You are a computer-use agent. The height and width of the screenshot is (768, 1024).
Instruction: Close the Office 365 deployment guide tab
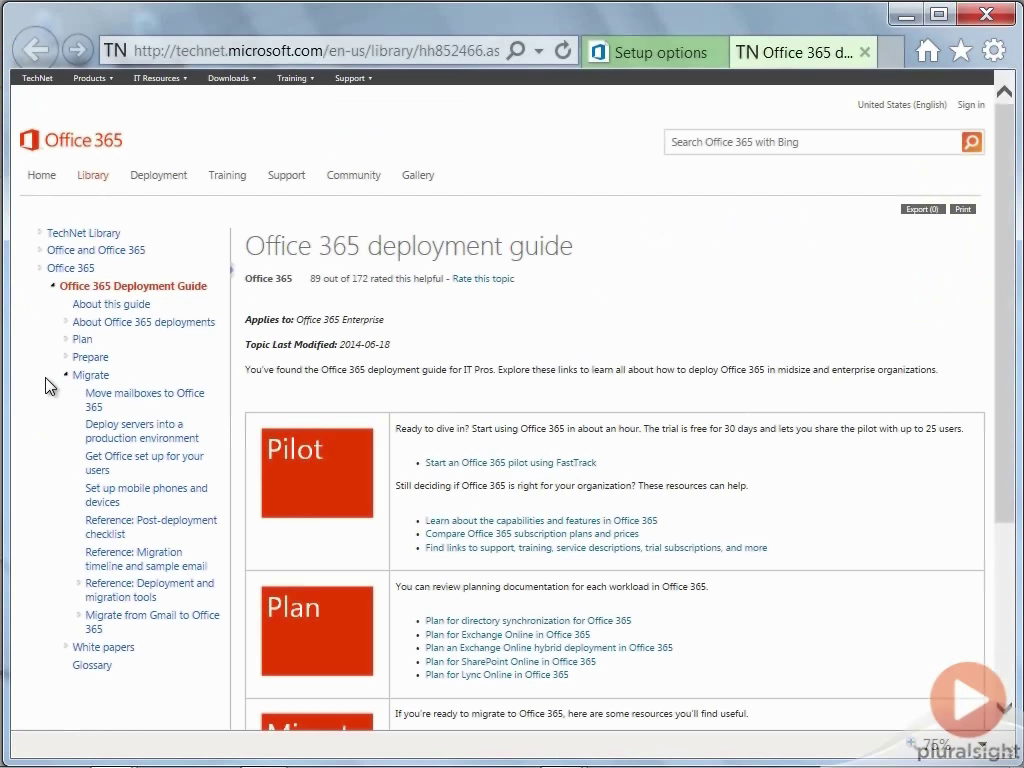click(865, 52)
